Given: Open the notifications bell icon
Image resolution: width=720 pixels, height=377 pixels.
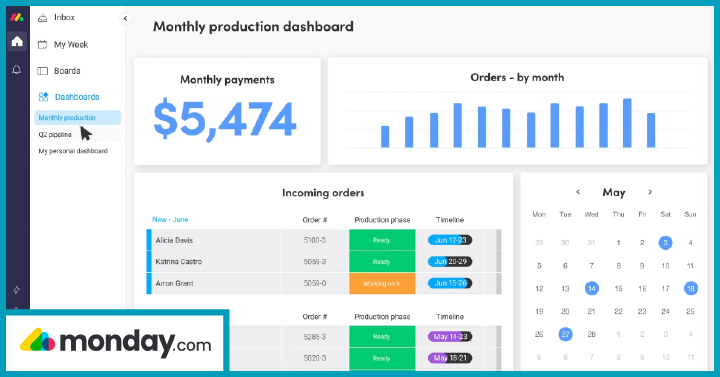Looking at the screenshot, I should [17, 70].
